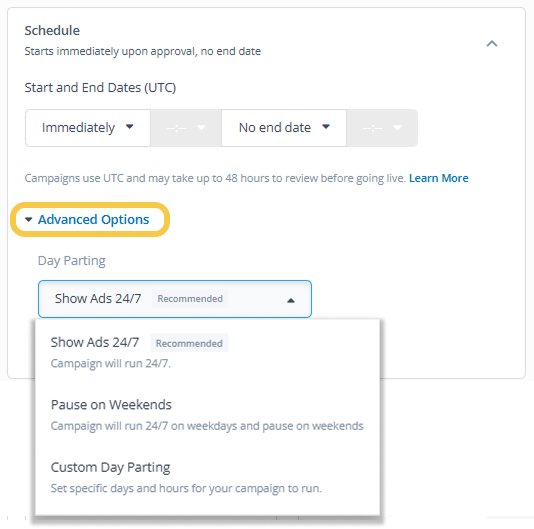534x529 pixels.
Task: Click the disabled end time field
Action: click(382, 128)
